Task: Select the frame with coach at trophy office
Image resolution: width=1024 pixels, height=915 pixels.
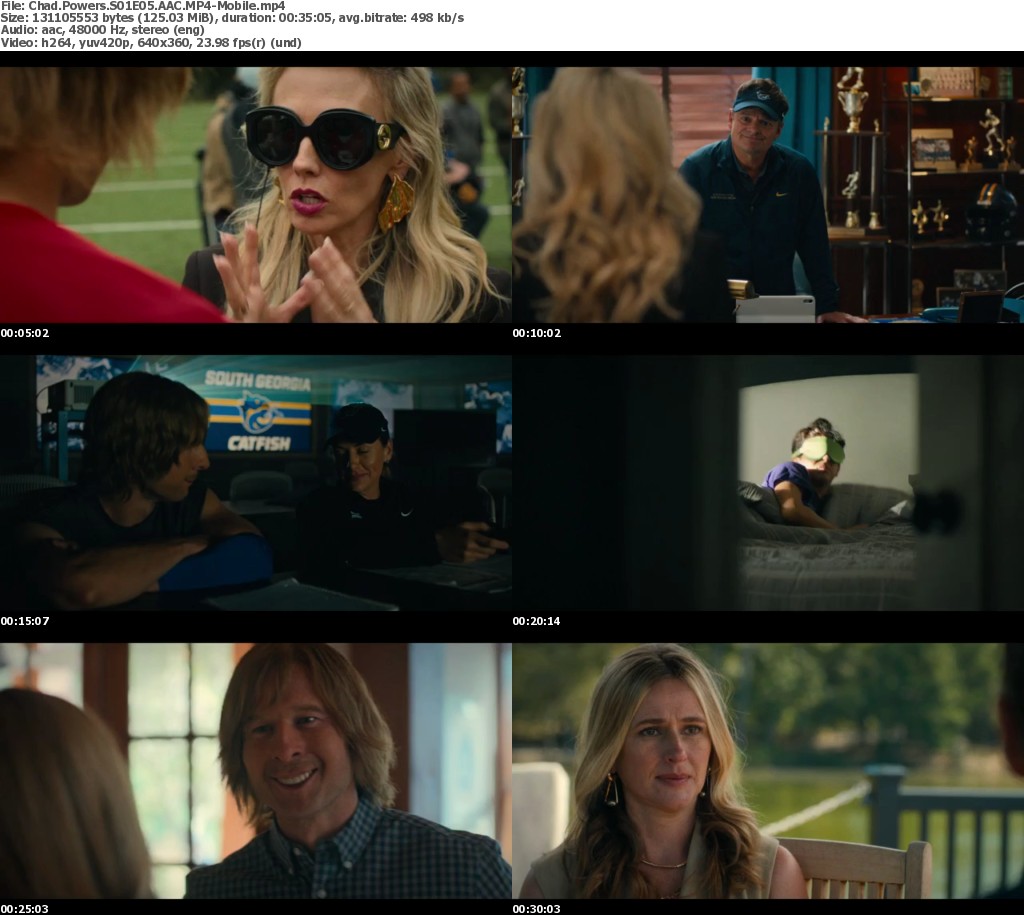Action: pyautogui.click(x=767, y=195)
